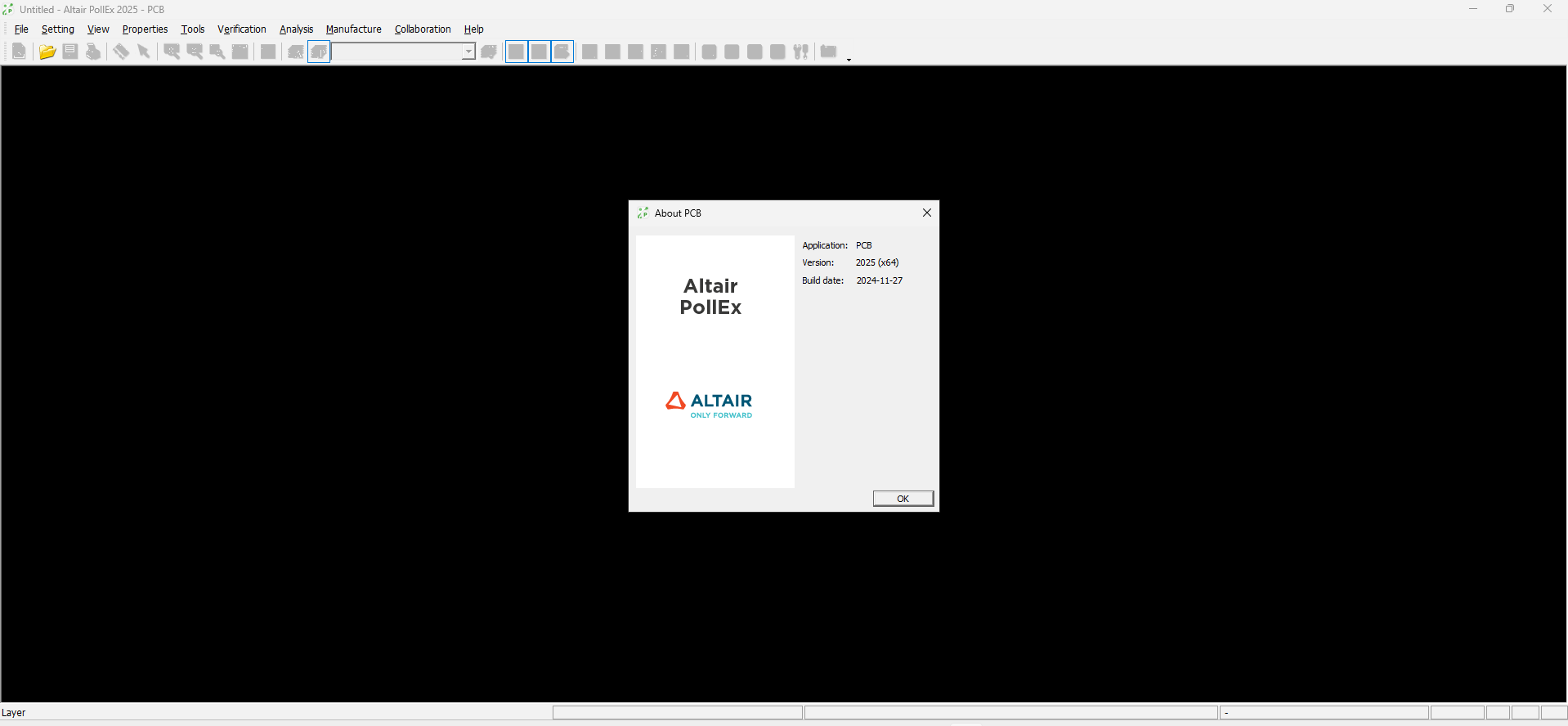Click the Altair Only Forward logo
The image size is (1568, 726).
click(x=710, y=404)
